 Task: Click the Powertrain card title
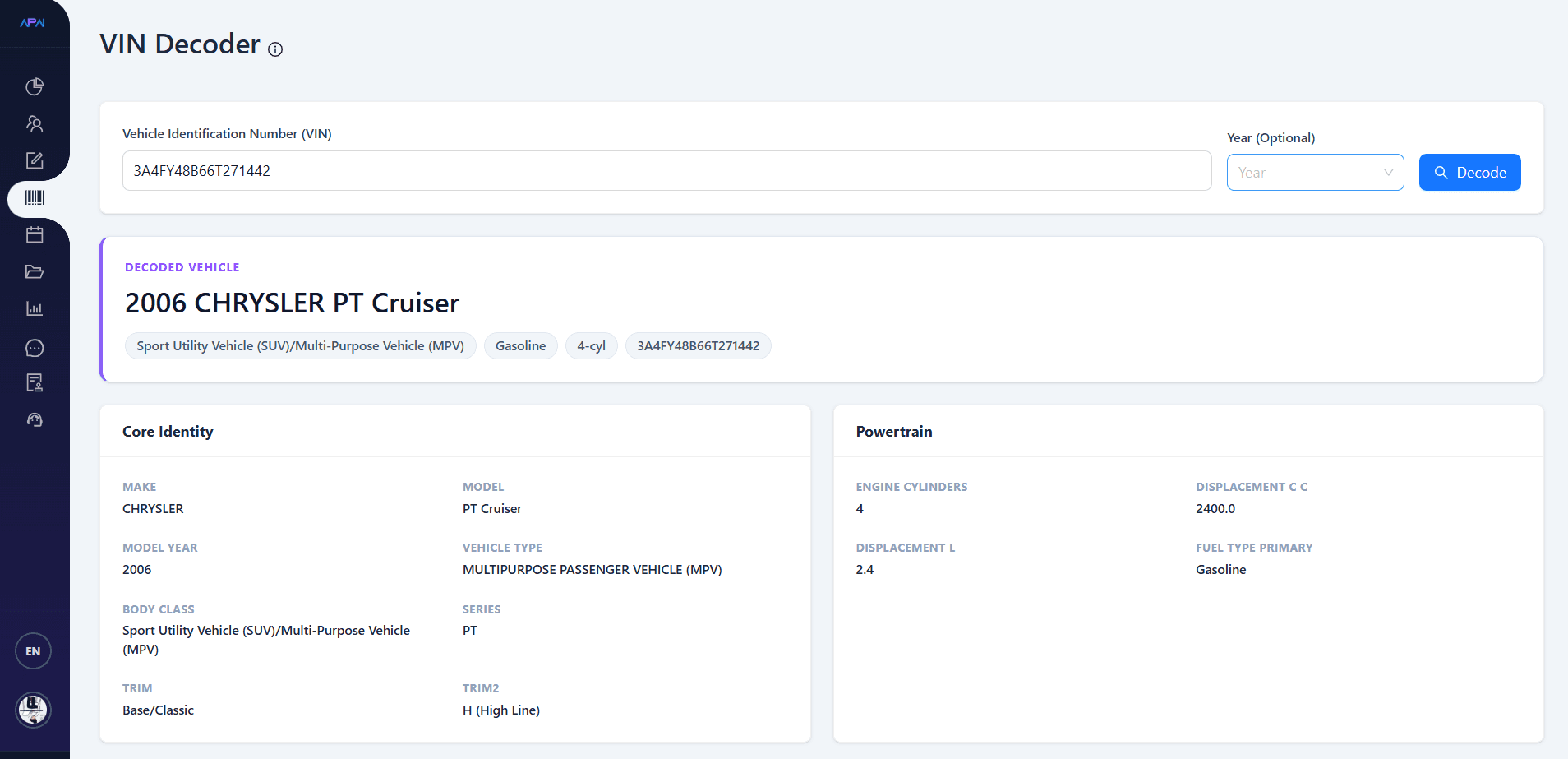[x=894, y=432]
